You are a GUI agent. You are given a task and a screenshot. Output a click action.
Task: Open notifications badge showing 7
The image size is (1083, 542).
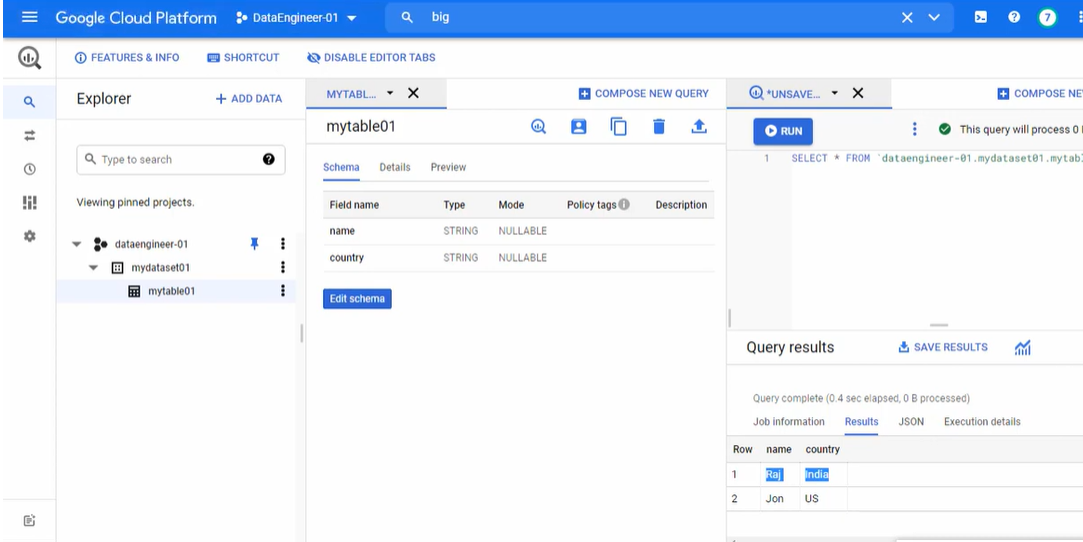click(x=1047, y=17)
